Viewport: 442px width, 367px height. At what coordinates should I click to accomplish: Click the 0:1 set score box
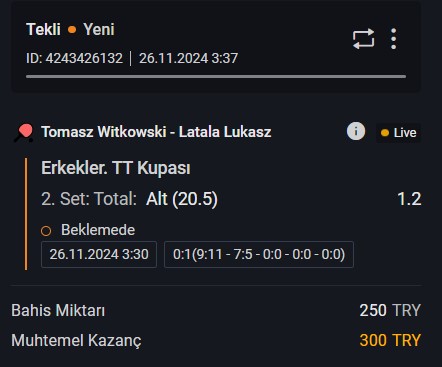point(259,254)
